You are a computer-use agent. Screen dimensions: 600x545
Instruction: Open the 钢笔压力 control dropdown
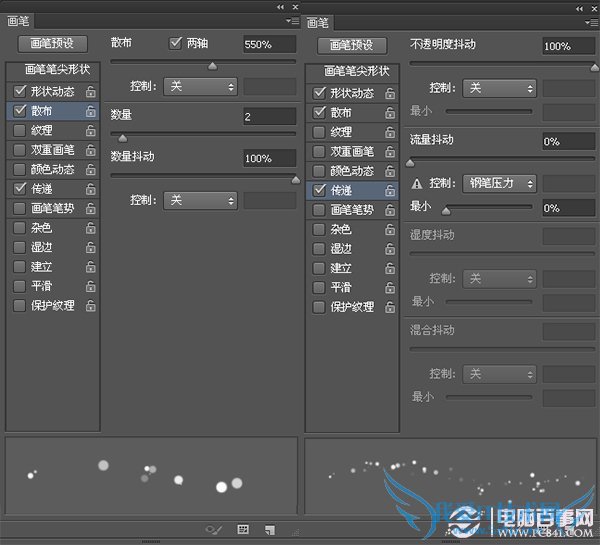(x=499, y=183)
